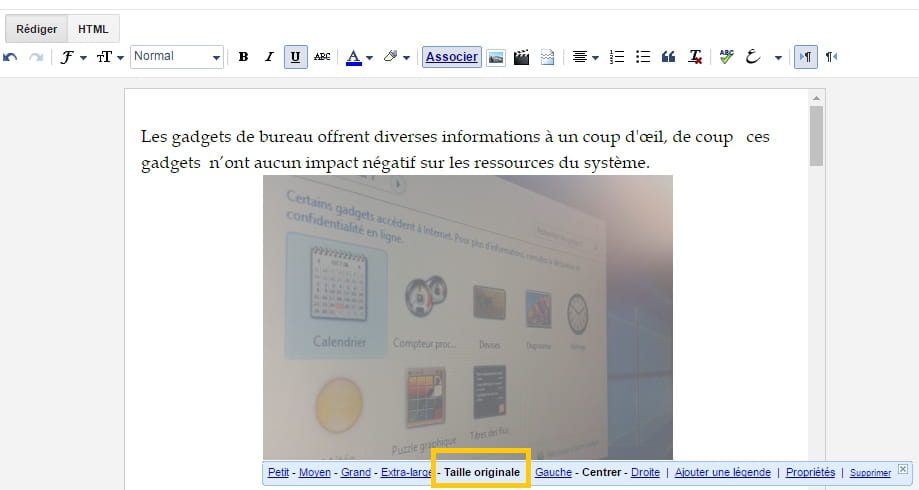This screenshot has height=490, width=919.
Task: Remove formatting with the crossed T icon
Action: (695, 57)
